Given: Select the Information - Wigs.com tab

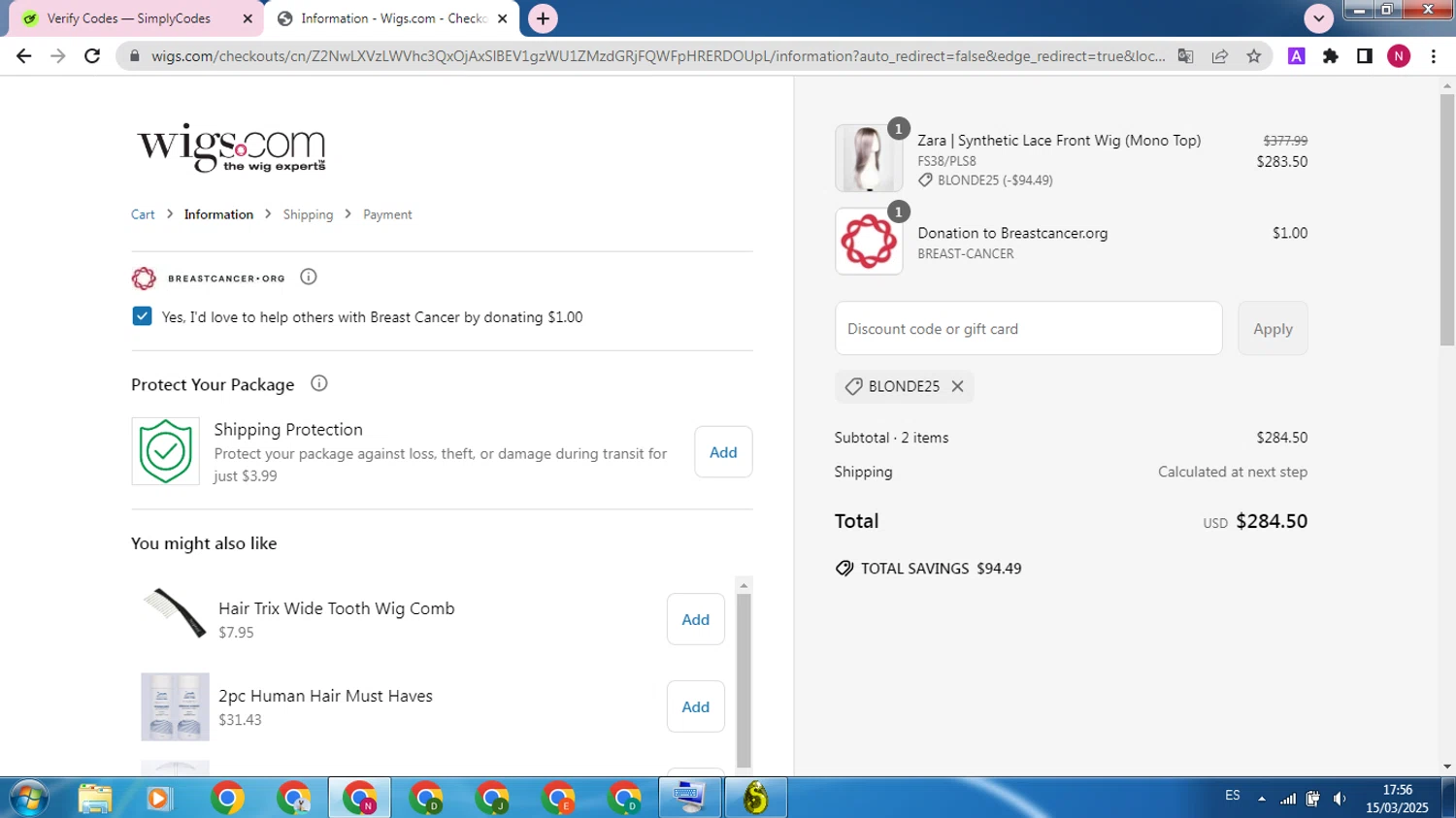Looking at the screenshot, I should pos(392,18).
